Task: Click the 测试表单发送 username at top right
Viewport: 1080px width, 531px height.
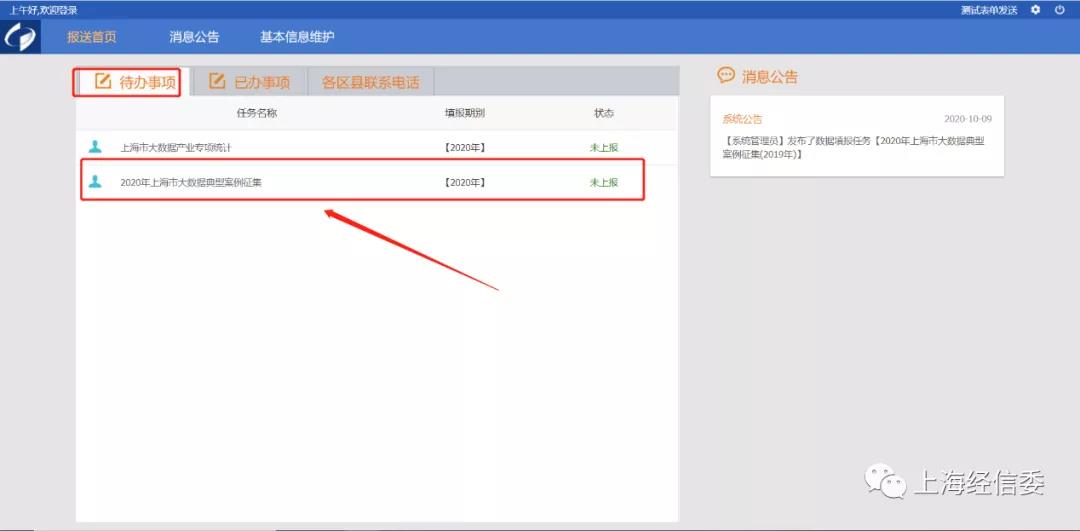Action: click(x=988, y=10)
